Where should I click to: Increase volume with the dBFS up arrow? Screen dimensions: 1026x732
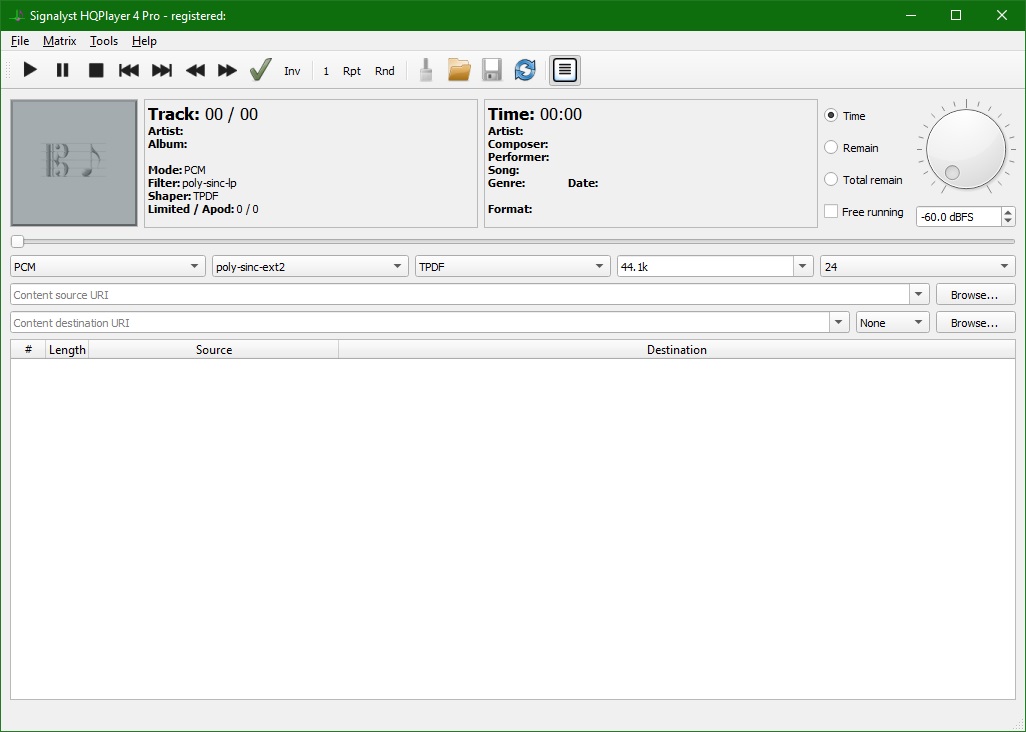tap(1008, 212)
